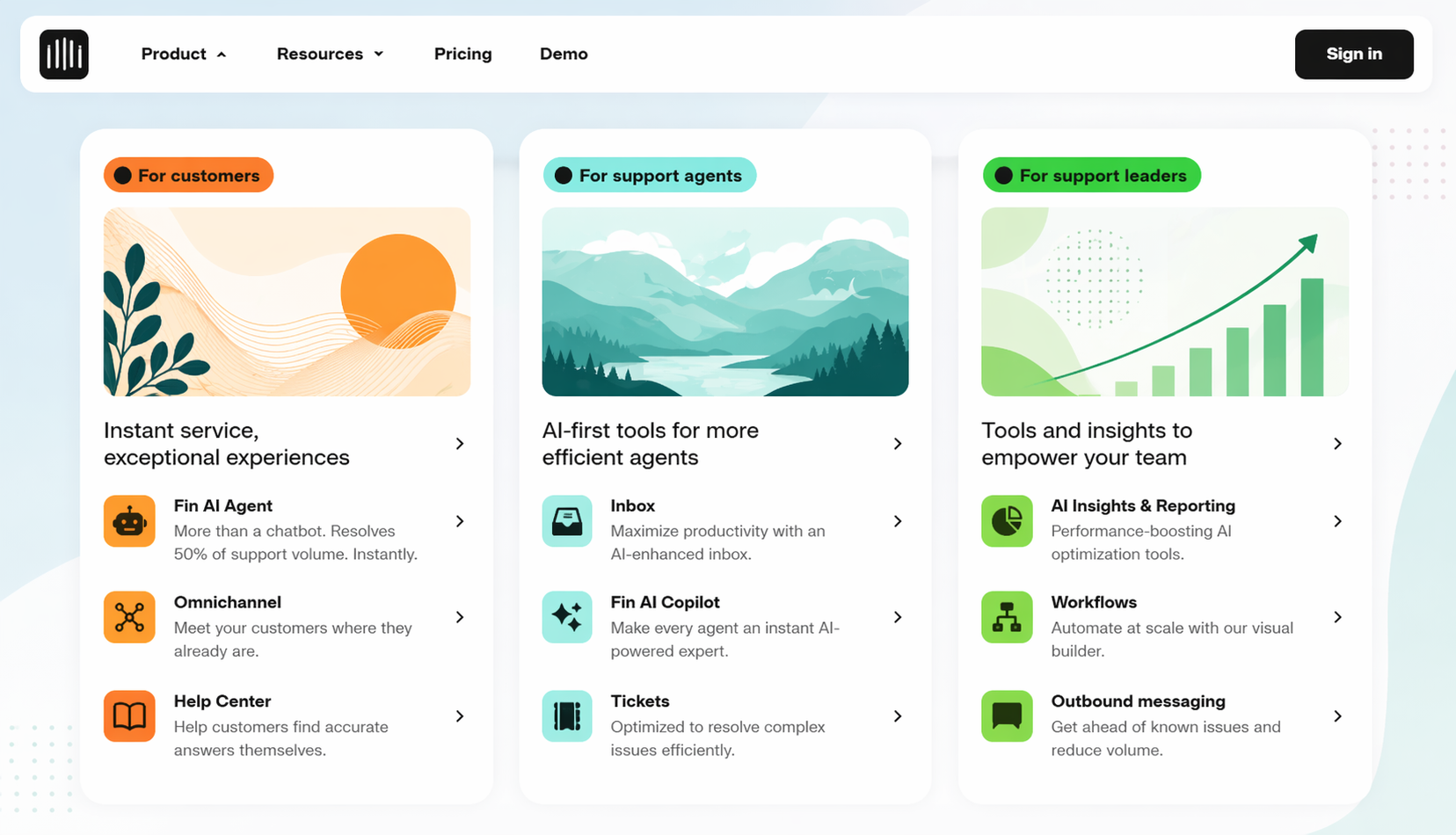This screenshot has height=835, width=1456.
Task: Click the arrow next to Outbound messaging
Action: [1337, 716]
